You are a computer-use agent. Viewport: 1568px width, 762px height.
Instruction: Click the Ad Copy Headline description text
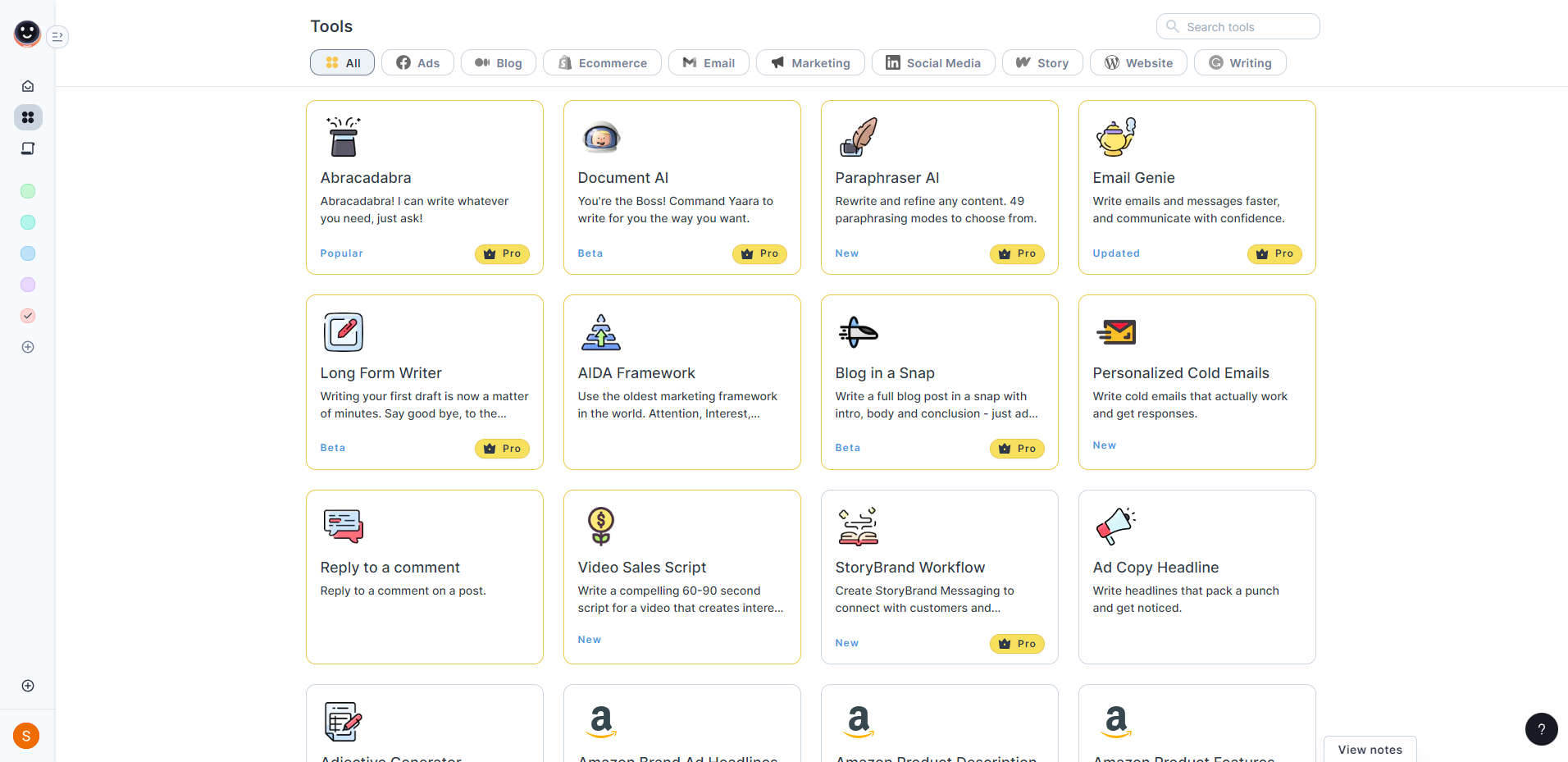[1186, 600]
